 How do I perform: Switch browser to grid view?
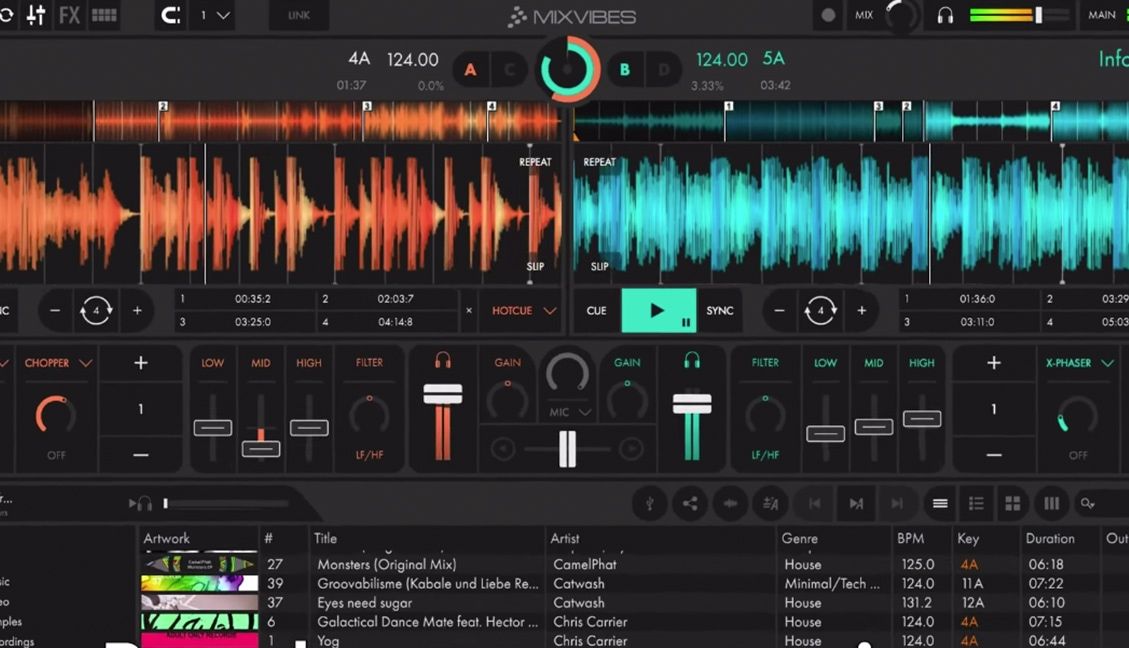coord(1012,503)
